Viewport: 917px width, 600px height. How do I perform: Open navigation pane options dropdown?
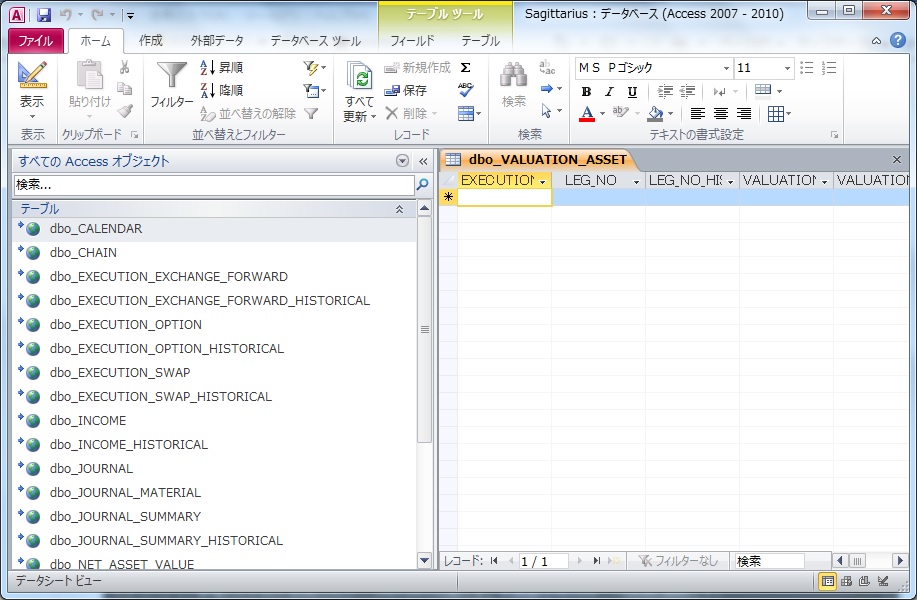click(402, 161)
